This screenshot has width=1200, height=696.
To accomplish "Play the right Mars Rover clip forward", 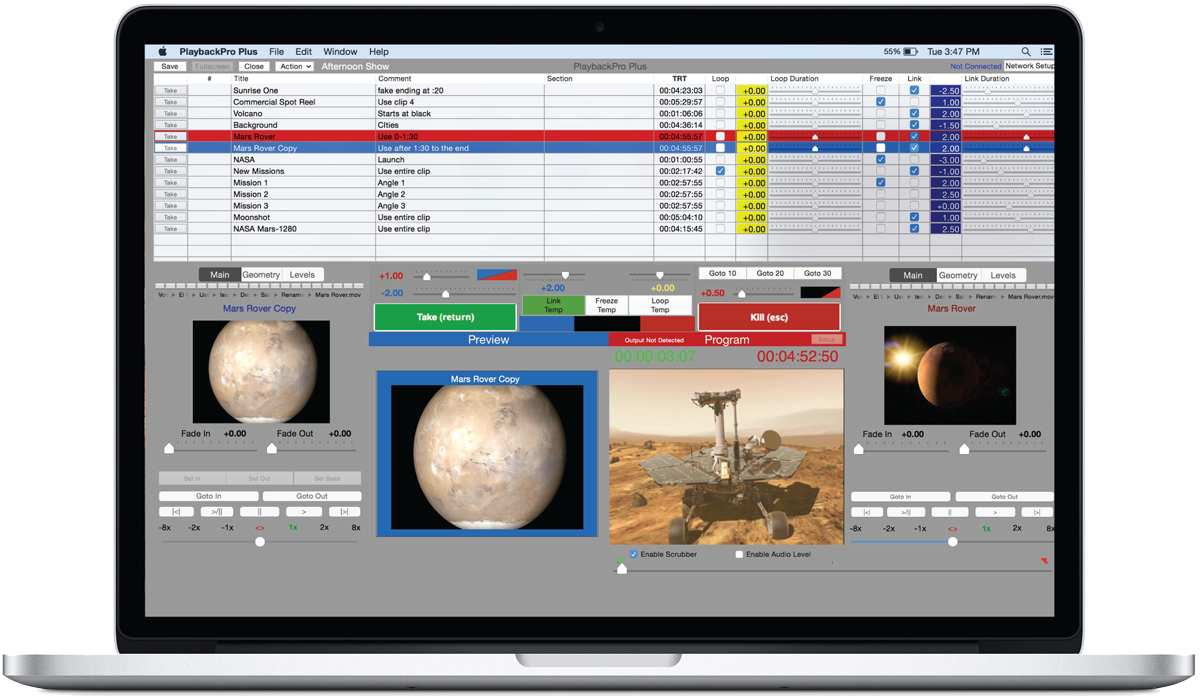I will [x=995, y=512].
